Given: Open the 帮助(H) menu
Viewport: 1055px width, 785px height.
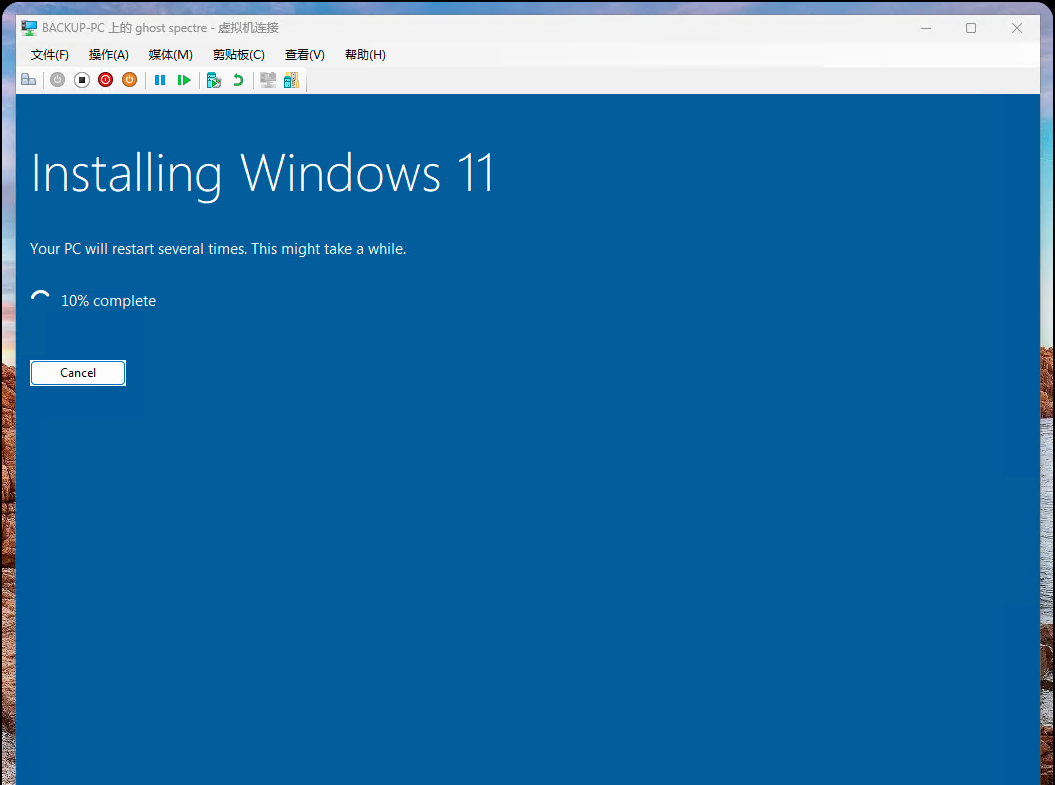Looking at the screenshot, I should [x=365, y=54].
